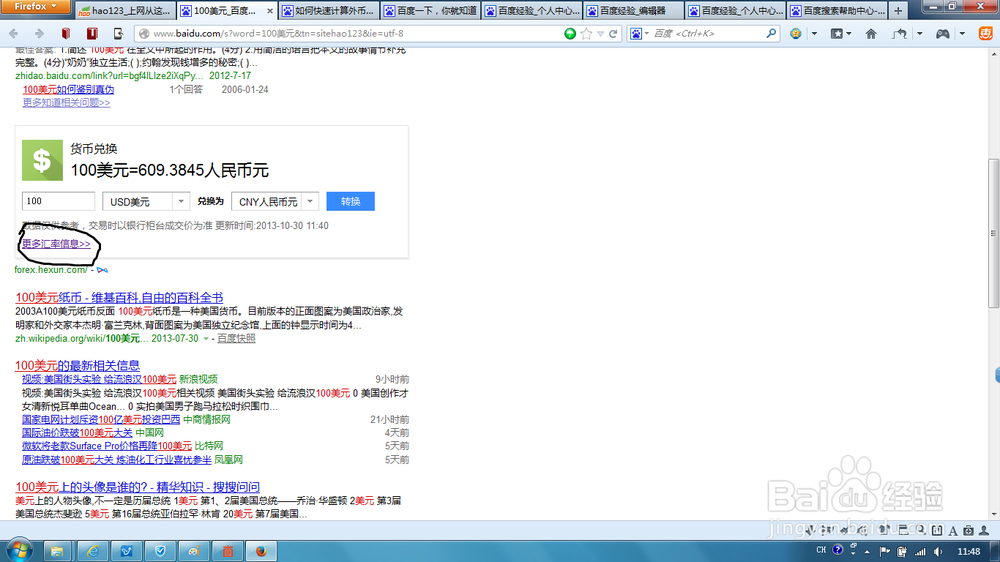This screenshot has height=562, width=1000.
Task: Click the network signal tray icon
Action: pos(920,551)
